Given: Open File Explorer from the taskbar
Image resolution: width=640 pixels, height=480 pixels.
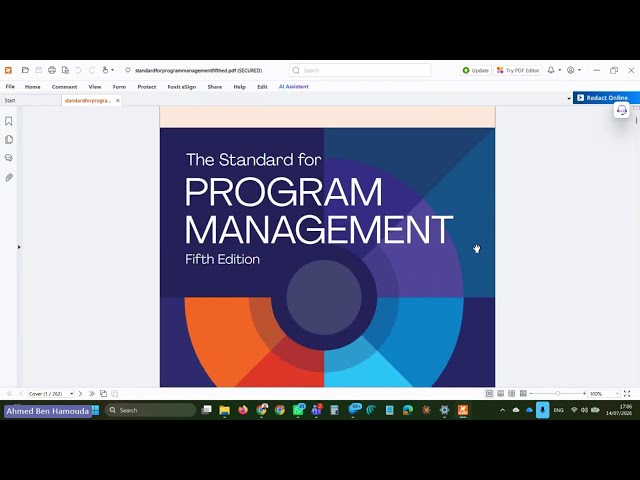Looking at the screenshot, I should click(224, 410).
